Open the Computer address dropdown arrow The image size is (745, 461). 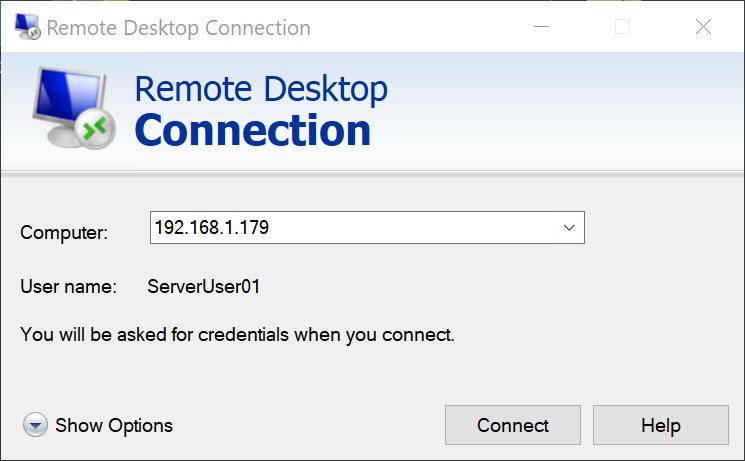[569, 228]
